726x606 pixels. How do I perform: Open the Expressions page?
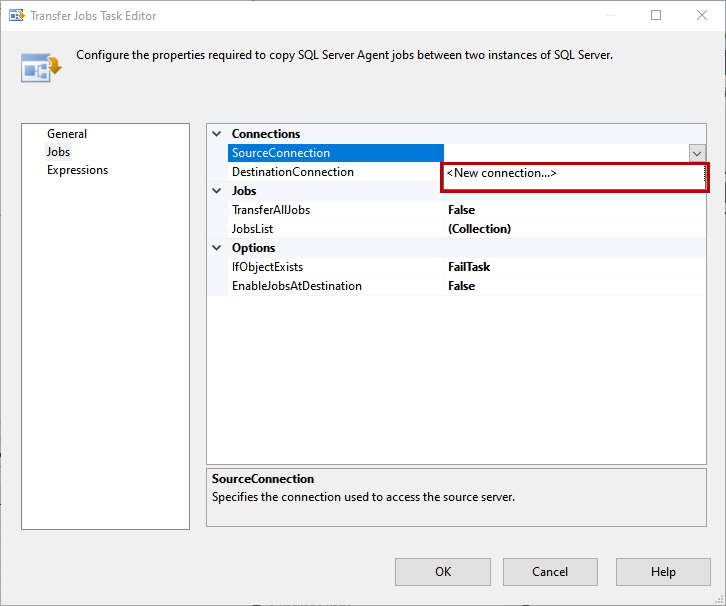tap(77, 170)
